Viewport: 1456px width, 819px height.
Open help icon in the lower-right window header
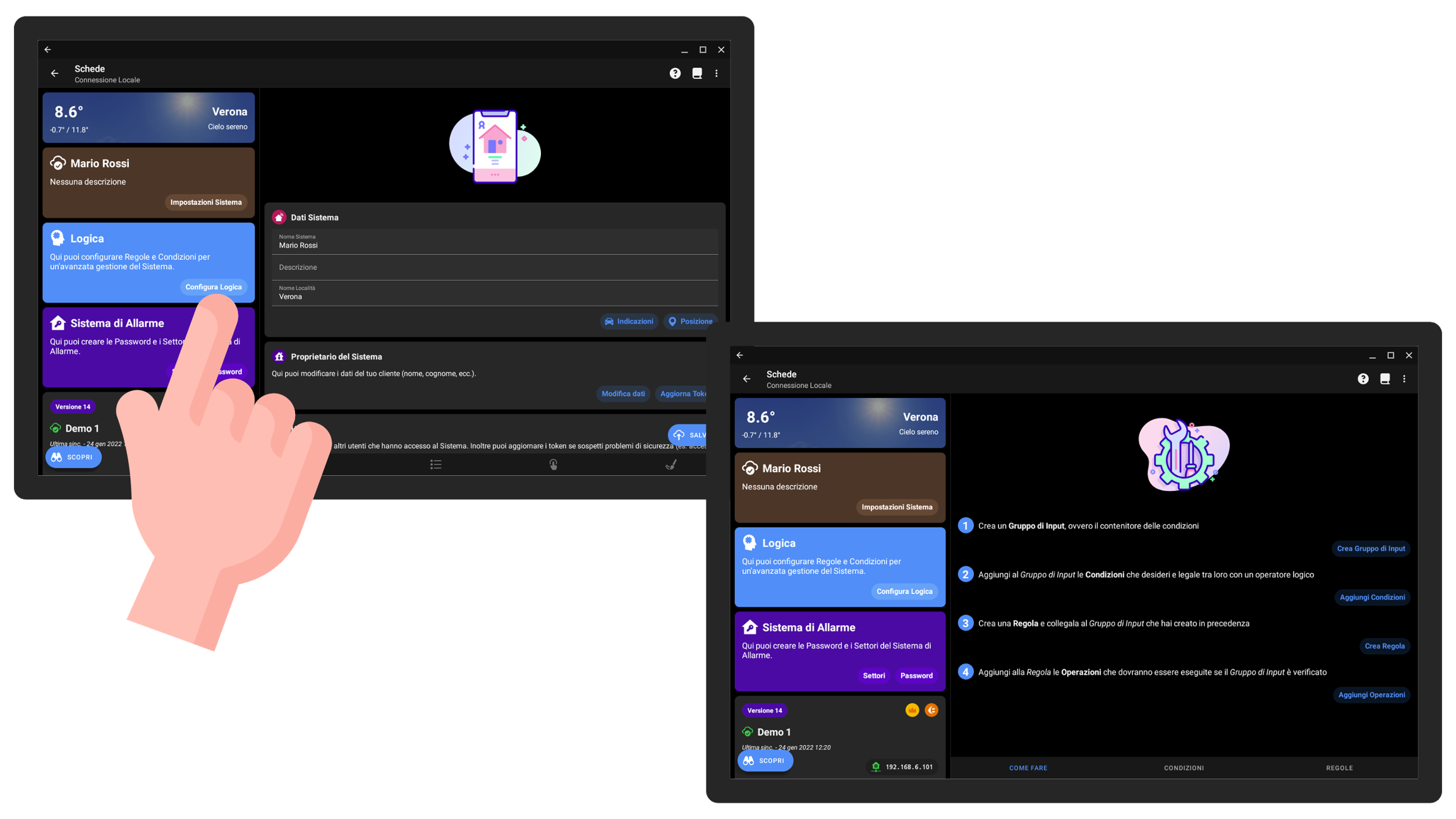1363,379
